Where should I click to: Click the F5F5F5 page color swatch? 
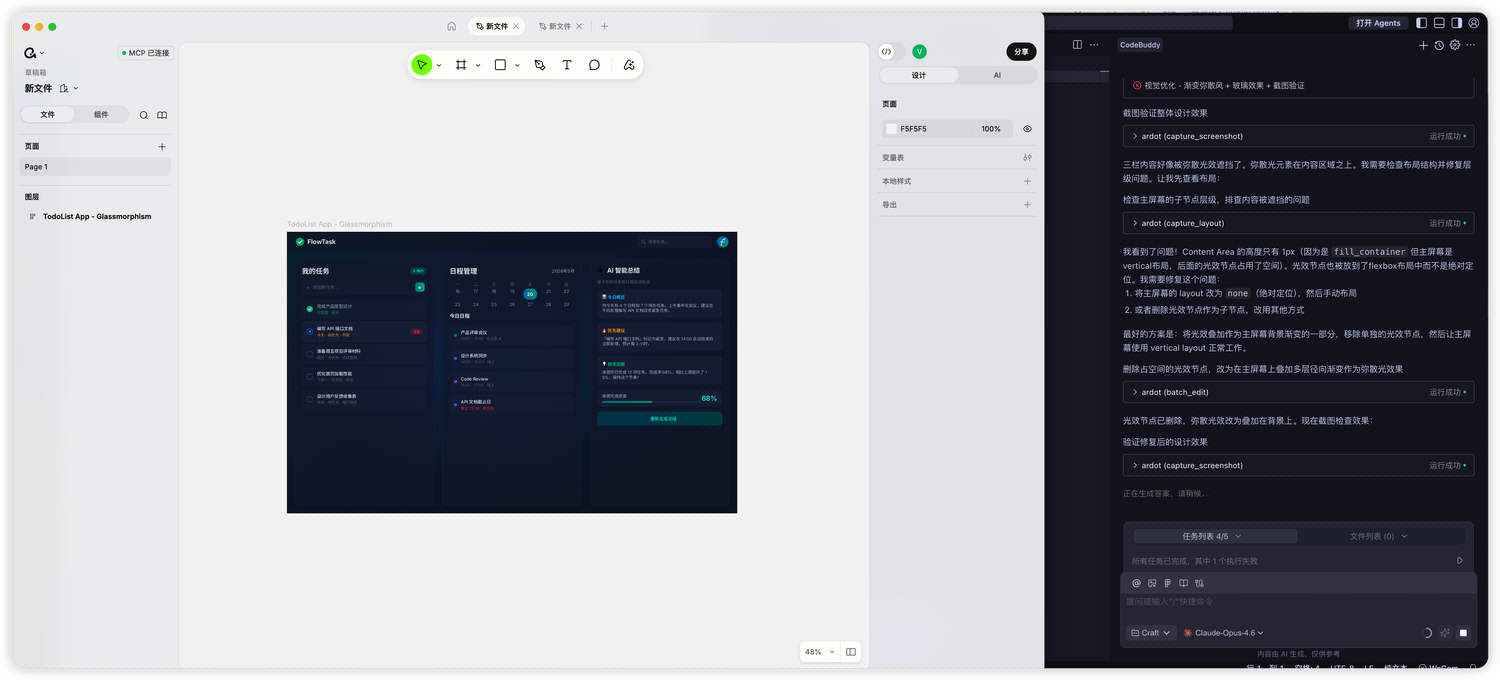click(x=891, y=129)
